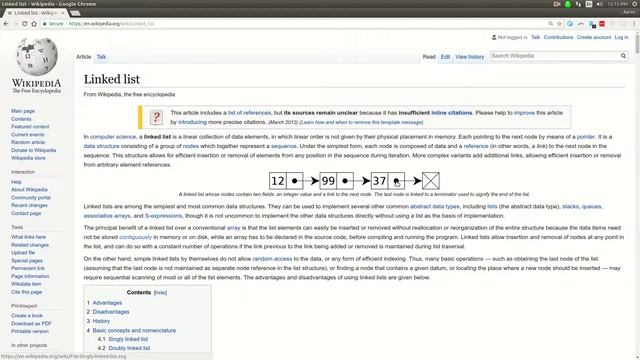Click the green tray notification icon

[x=568, y=4]
